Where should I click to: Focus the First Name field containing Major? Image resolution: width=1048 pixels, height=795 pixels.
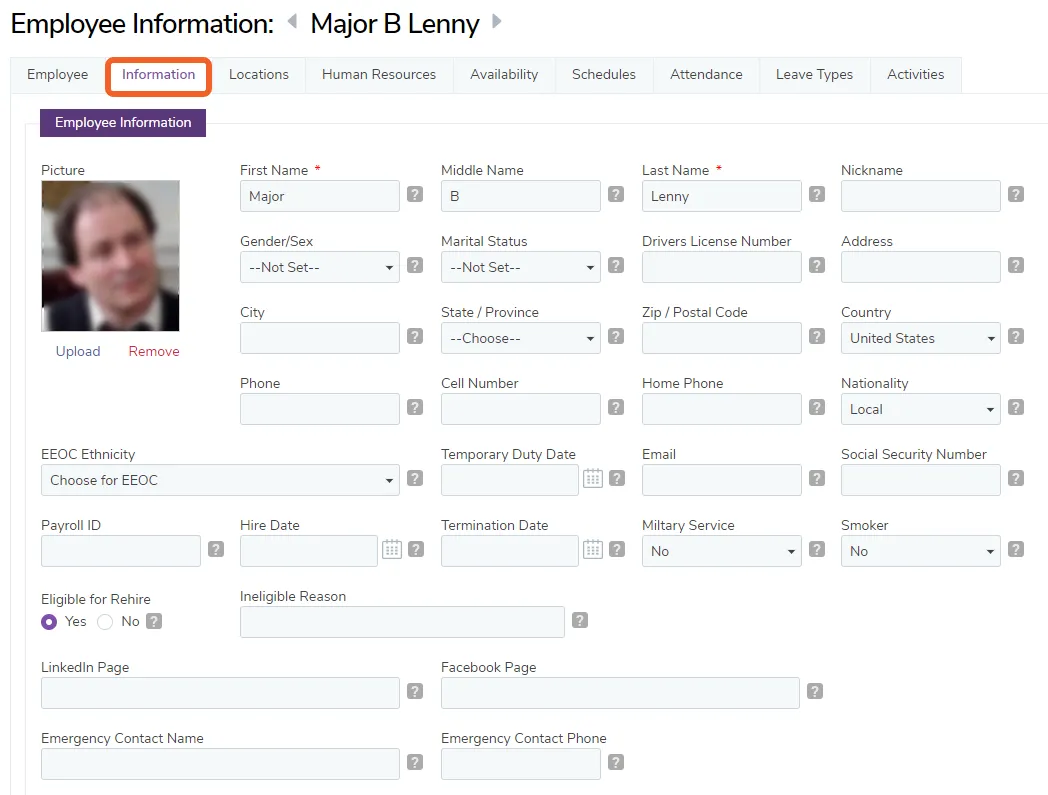click(x=319, y=197)
